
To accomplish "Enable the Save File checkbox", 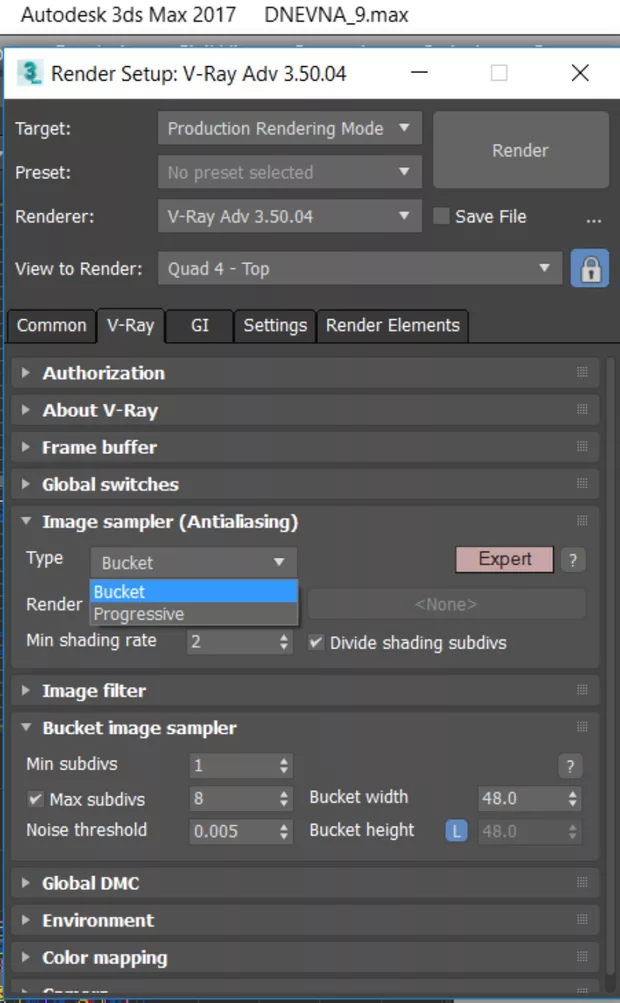I will (441, 217).
